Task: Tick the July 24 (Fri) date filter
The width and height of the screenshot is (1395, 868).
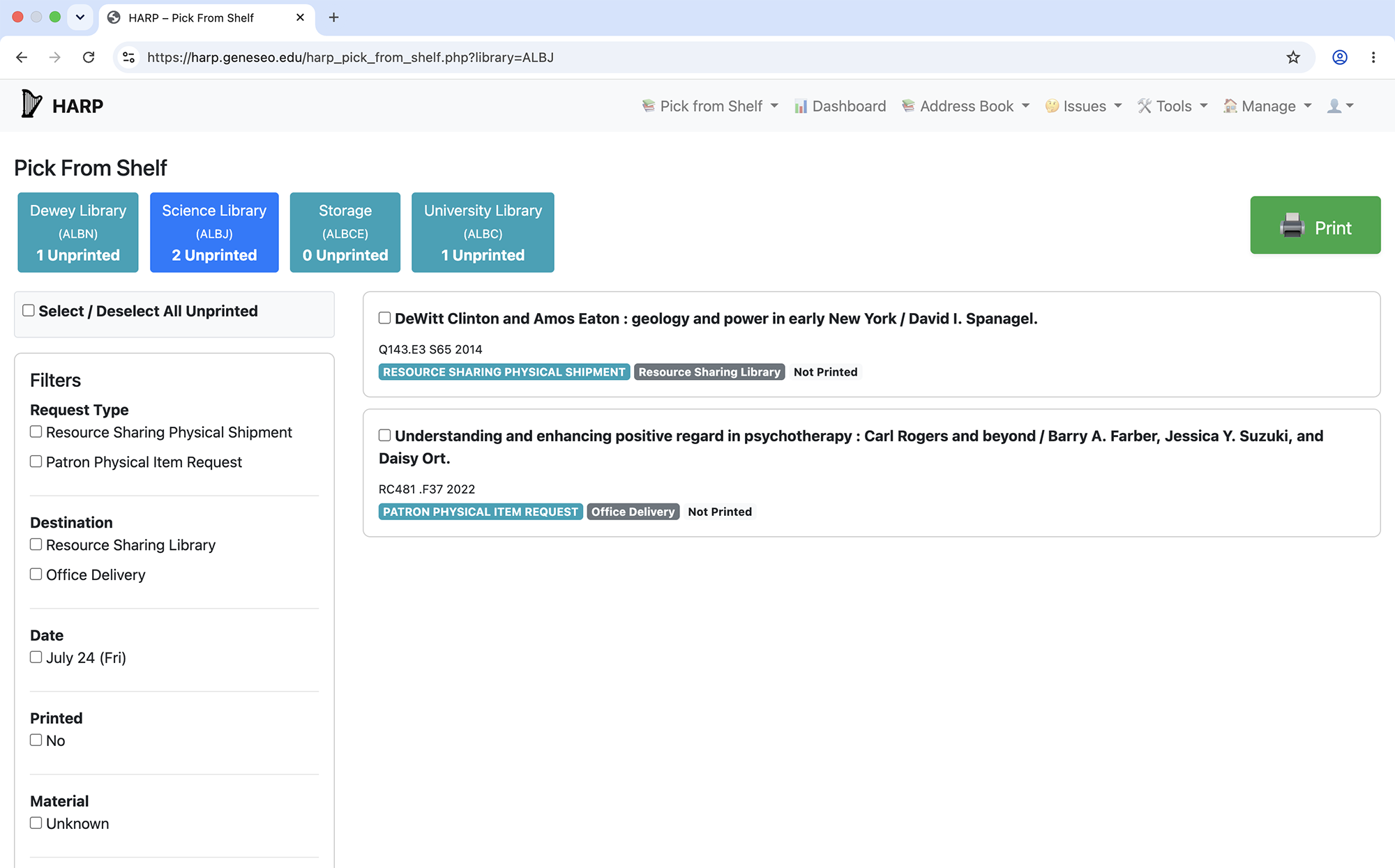Action: click(36, 657)
